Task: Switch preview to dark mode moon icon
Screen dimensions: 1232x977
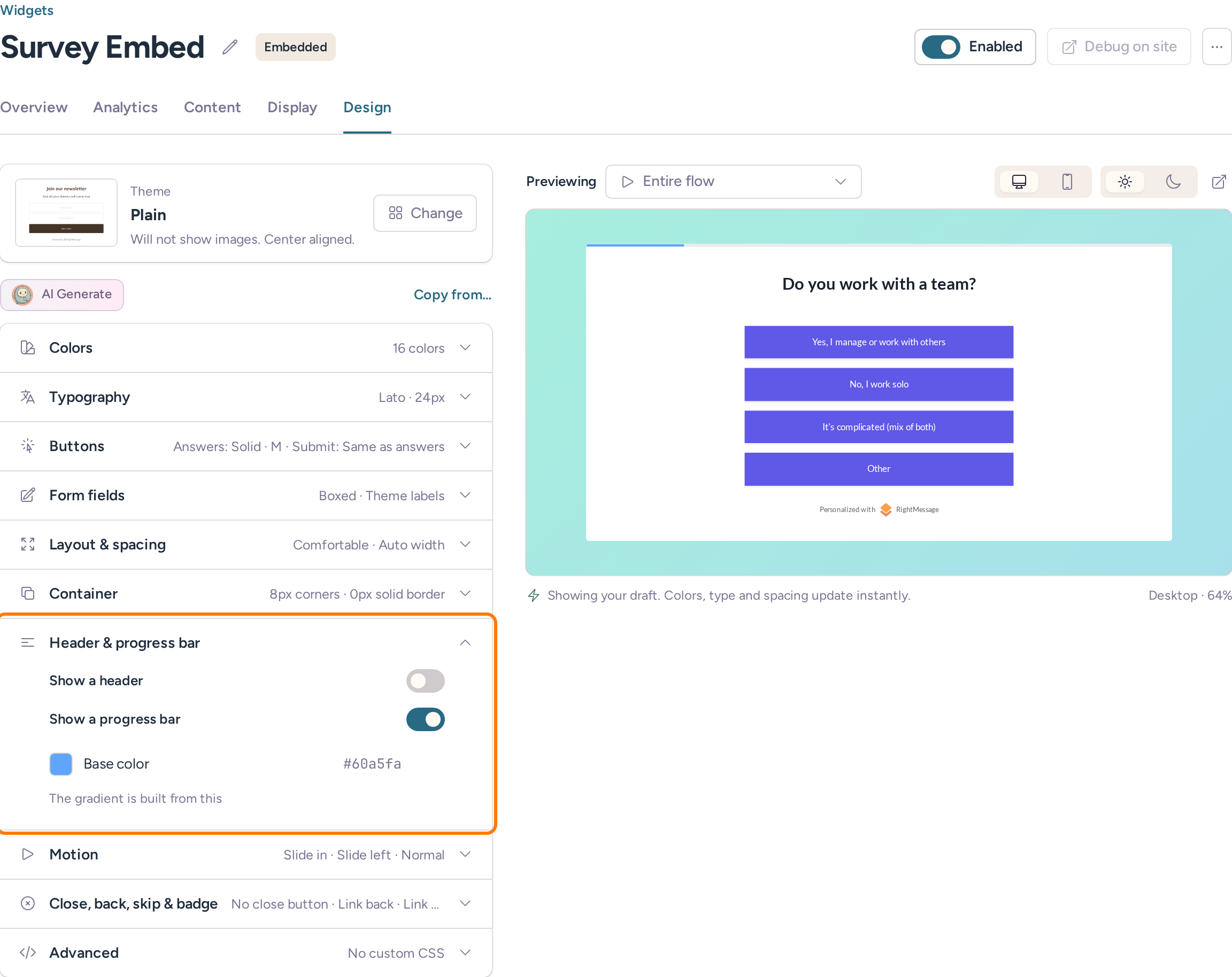Action: coord(1173,182)
